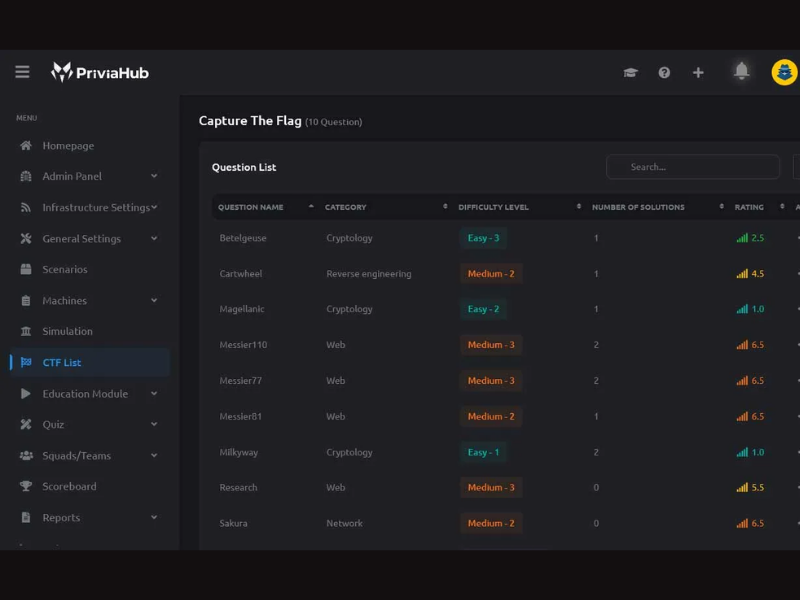Expand the Education Module chevron
The height and width of the screenshot is (600, 800).
tap(154, 393)
